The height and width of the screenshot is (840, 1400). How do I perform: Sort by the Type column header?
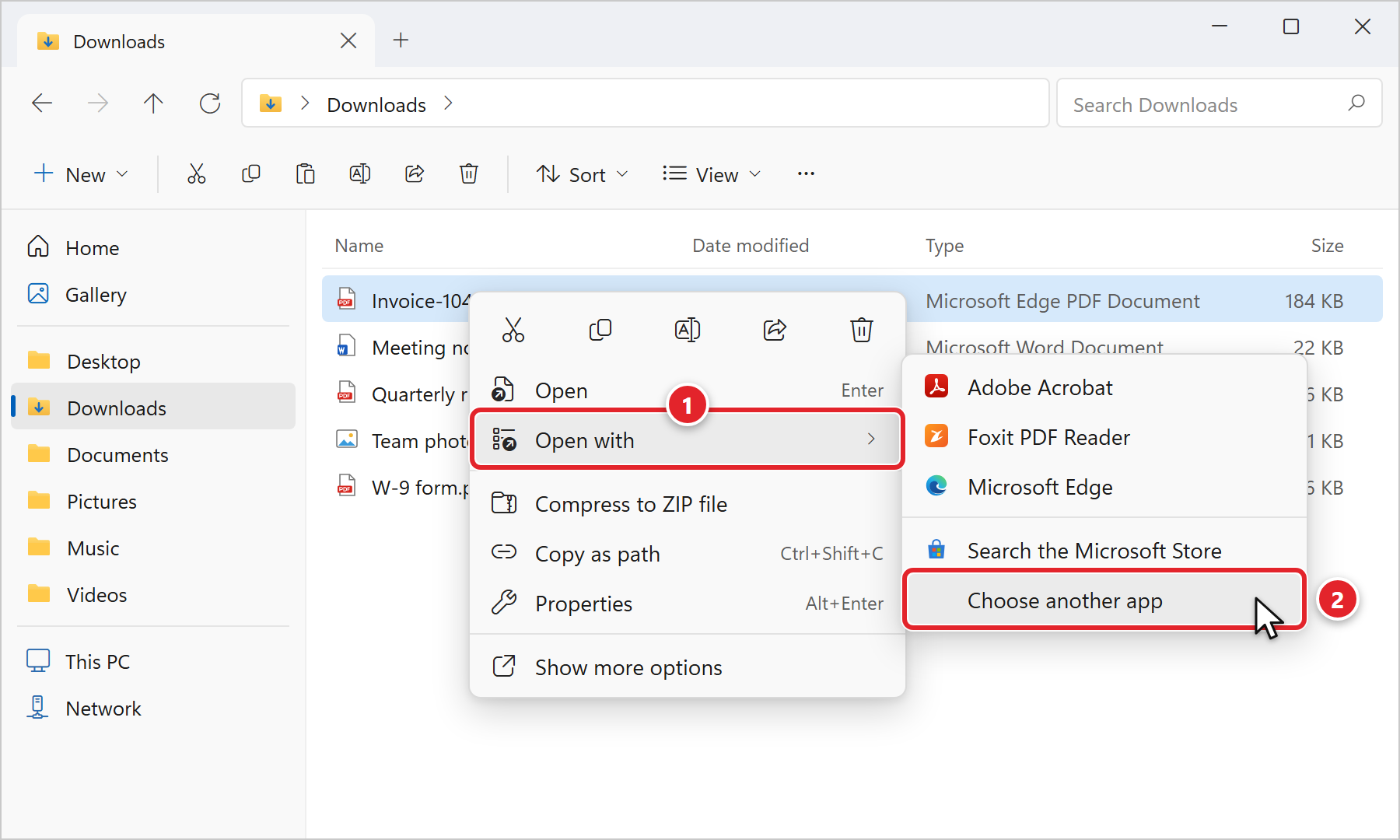[944, 246]
